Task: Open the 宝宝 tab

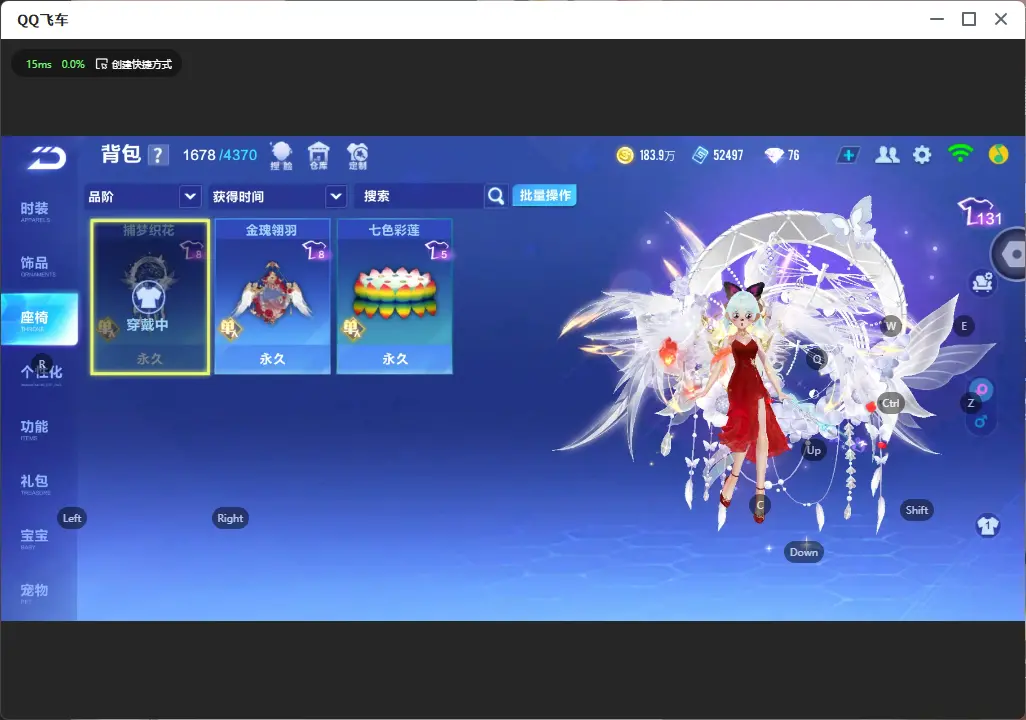Action: (x=34, y=537)
